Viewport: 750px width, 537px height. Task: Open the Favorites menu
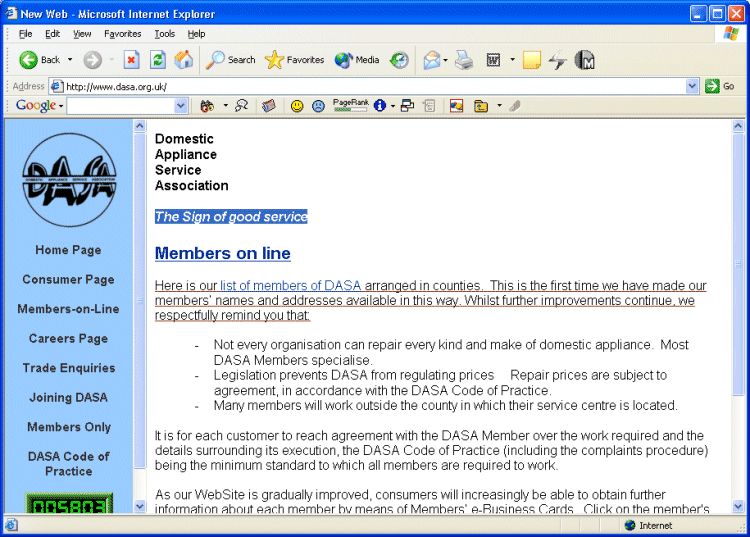122,34
